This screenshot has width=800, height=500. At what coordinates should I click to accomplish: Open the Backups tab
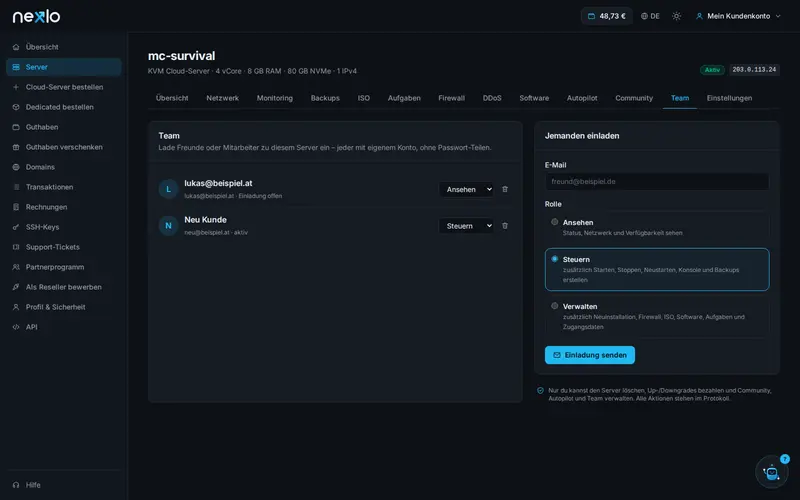pos(325,98)
